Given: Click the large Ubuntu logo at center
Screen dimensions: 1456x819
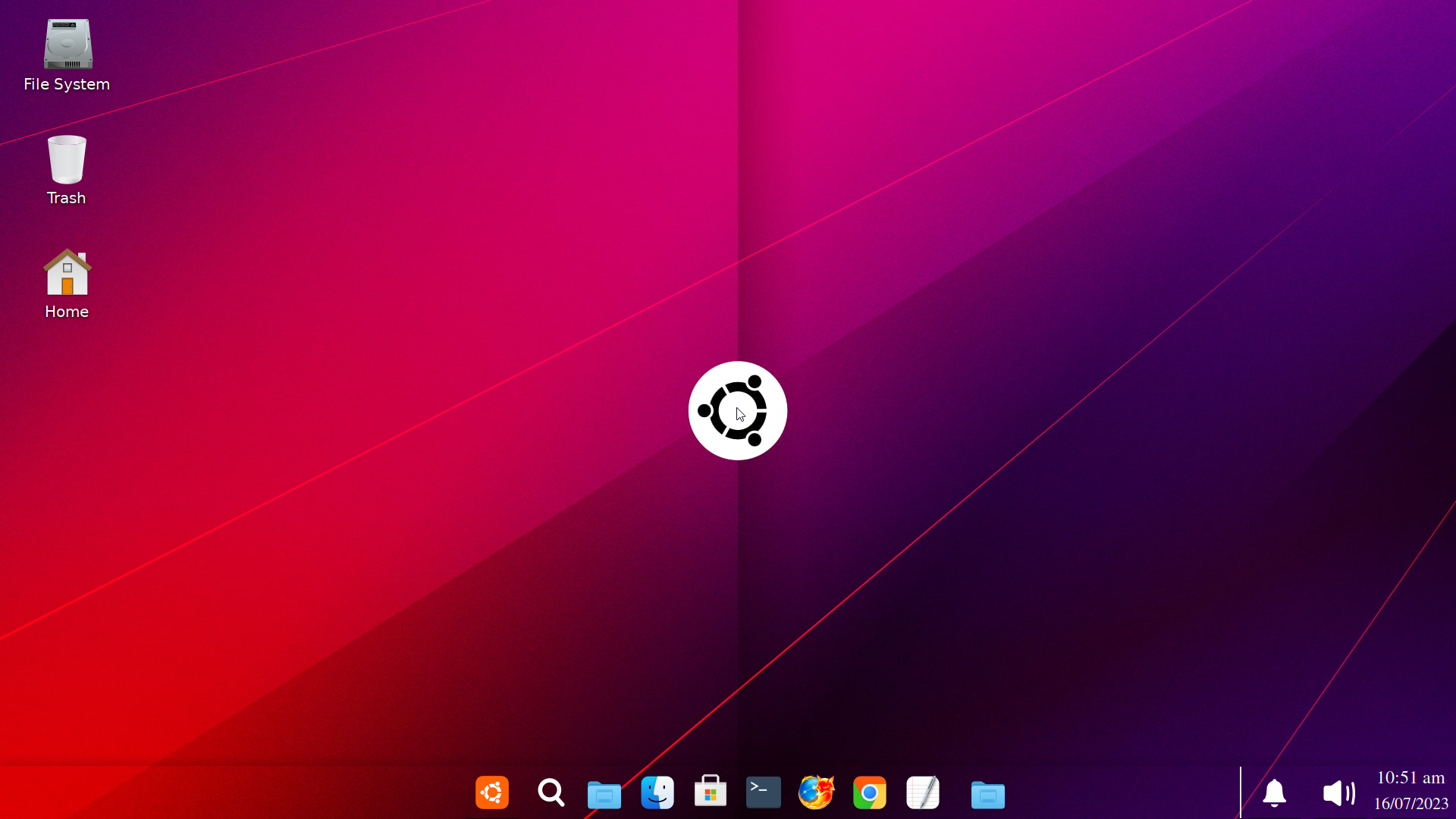Looking at the screenshot, I should click(x=737, y=410).
